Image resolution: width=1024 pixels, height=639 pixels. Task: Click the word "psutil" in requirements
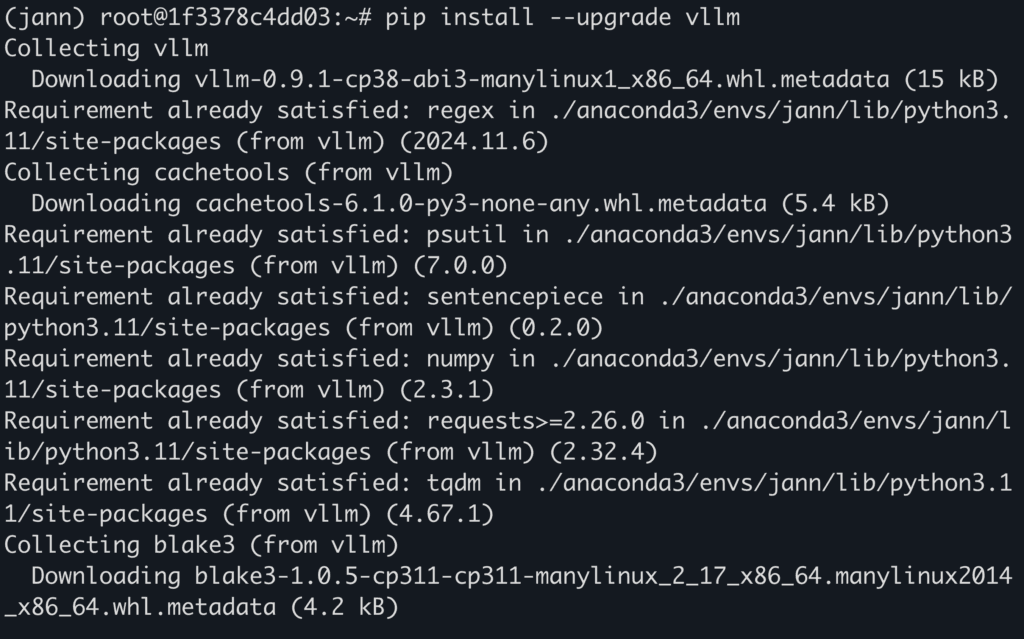(x=468, y=234)
